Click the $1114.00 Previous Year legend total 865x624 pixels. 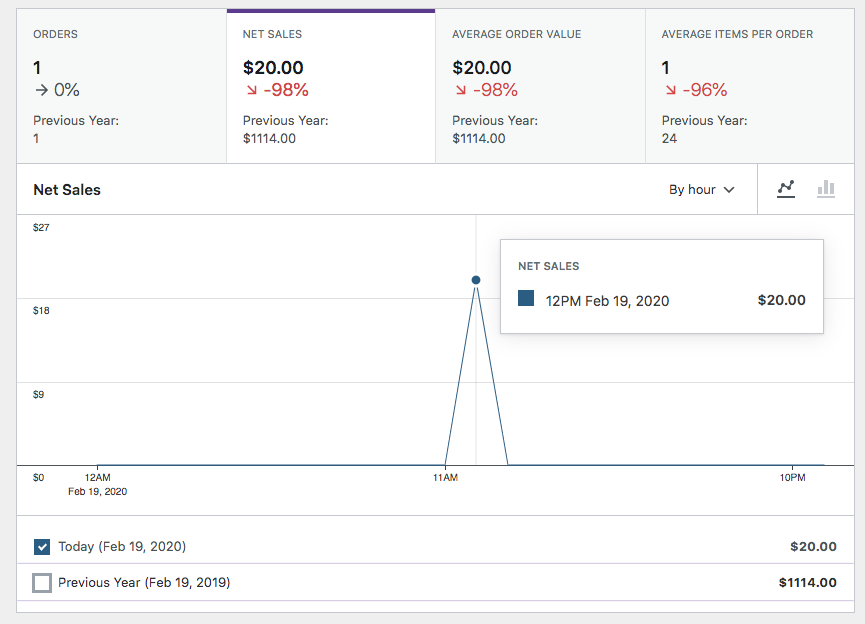coord(808,583)
